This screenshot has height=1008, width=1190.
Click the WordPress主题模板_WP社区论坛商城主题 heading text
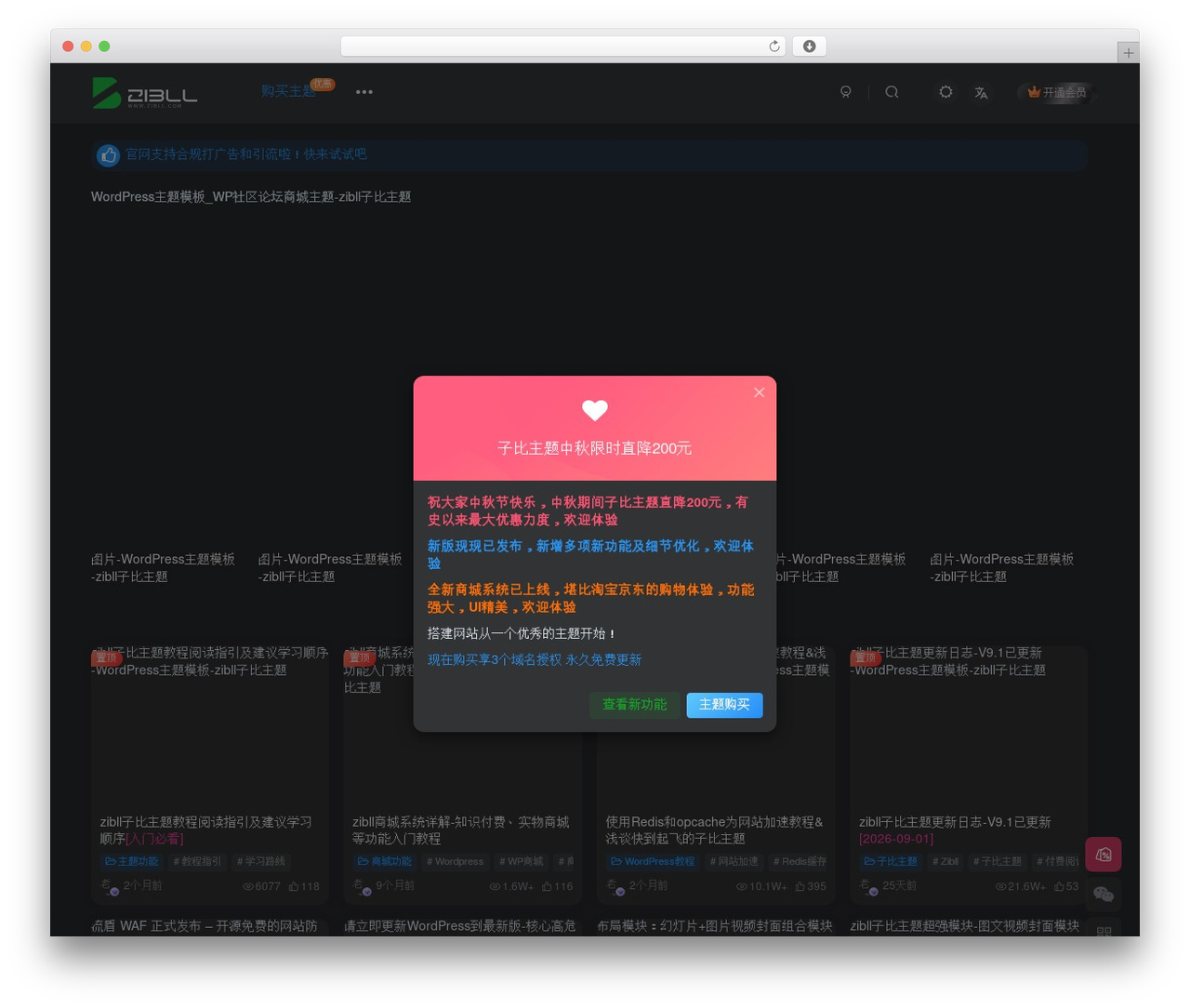point(251,197)
